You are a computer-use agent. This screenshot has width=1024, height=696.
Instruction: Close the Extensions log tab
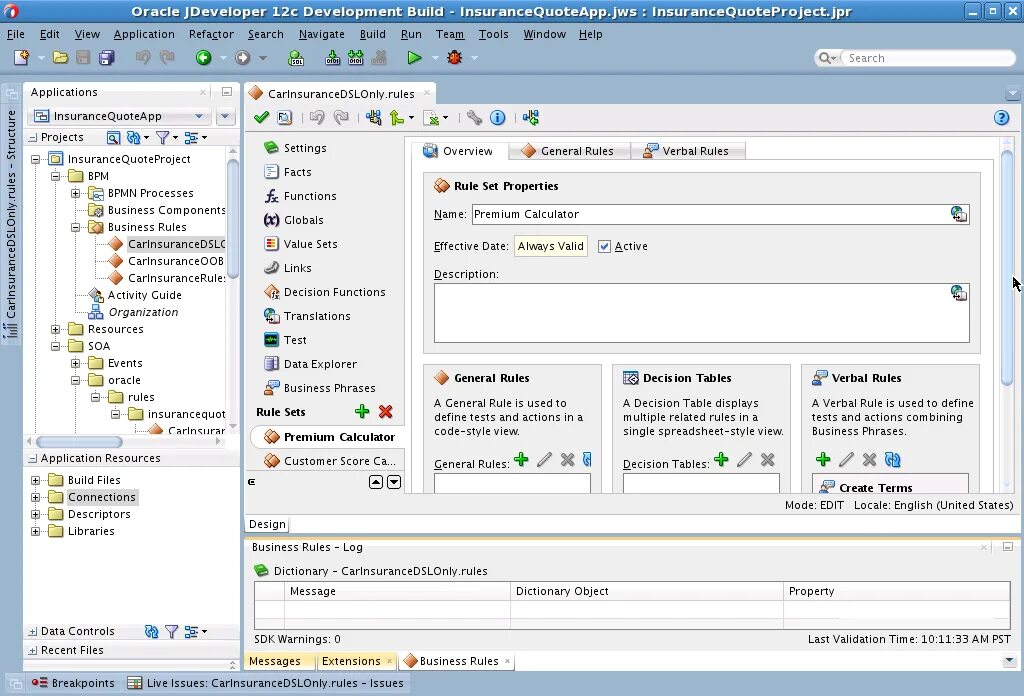(389, 661)
